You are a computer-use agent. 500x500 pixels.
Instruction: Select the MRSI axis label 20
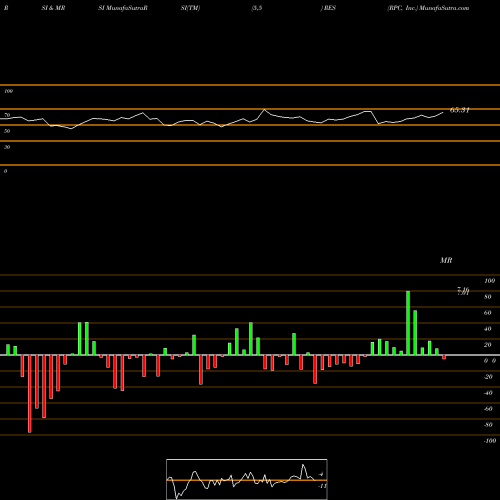pos(488,345)
